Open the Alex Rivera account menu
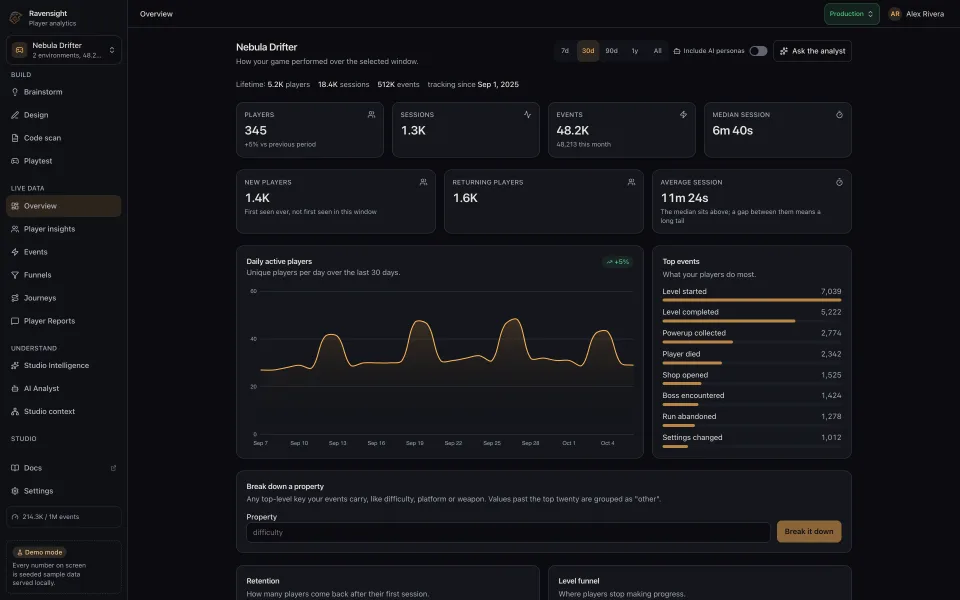Screen dimensions: 960x600 click(917, 14)
